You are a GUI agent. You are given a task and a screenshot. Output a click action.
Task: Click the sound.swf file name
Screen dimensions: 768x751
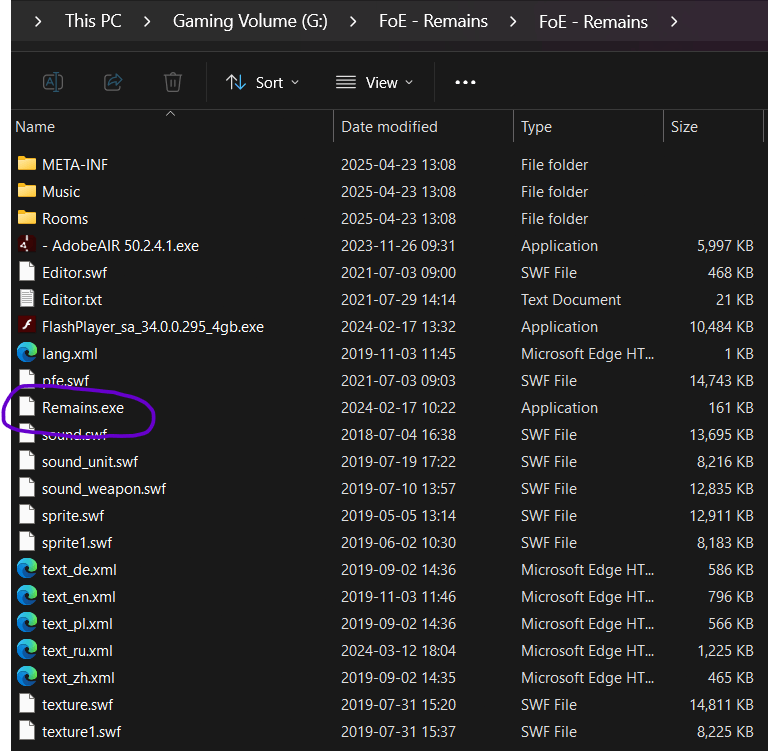[74, 435]
